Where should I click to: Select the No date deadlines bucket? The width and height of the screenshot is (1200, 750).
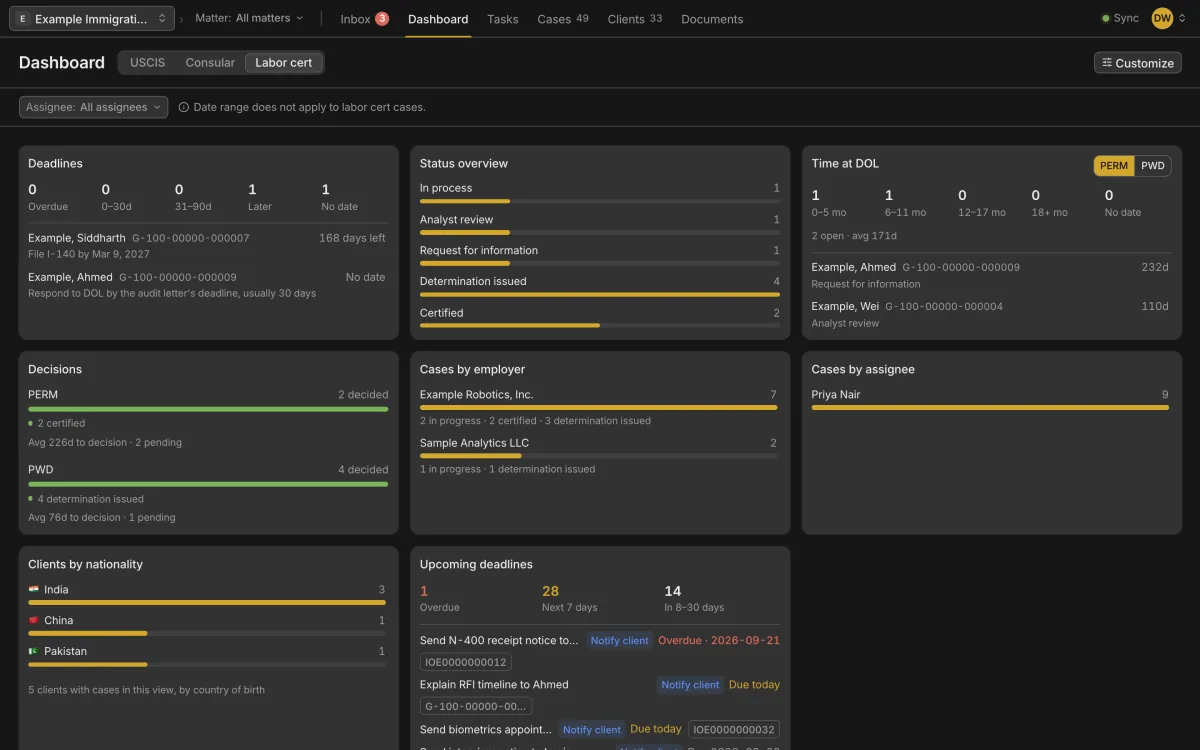(339, 197)
